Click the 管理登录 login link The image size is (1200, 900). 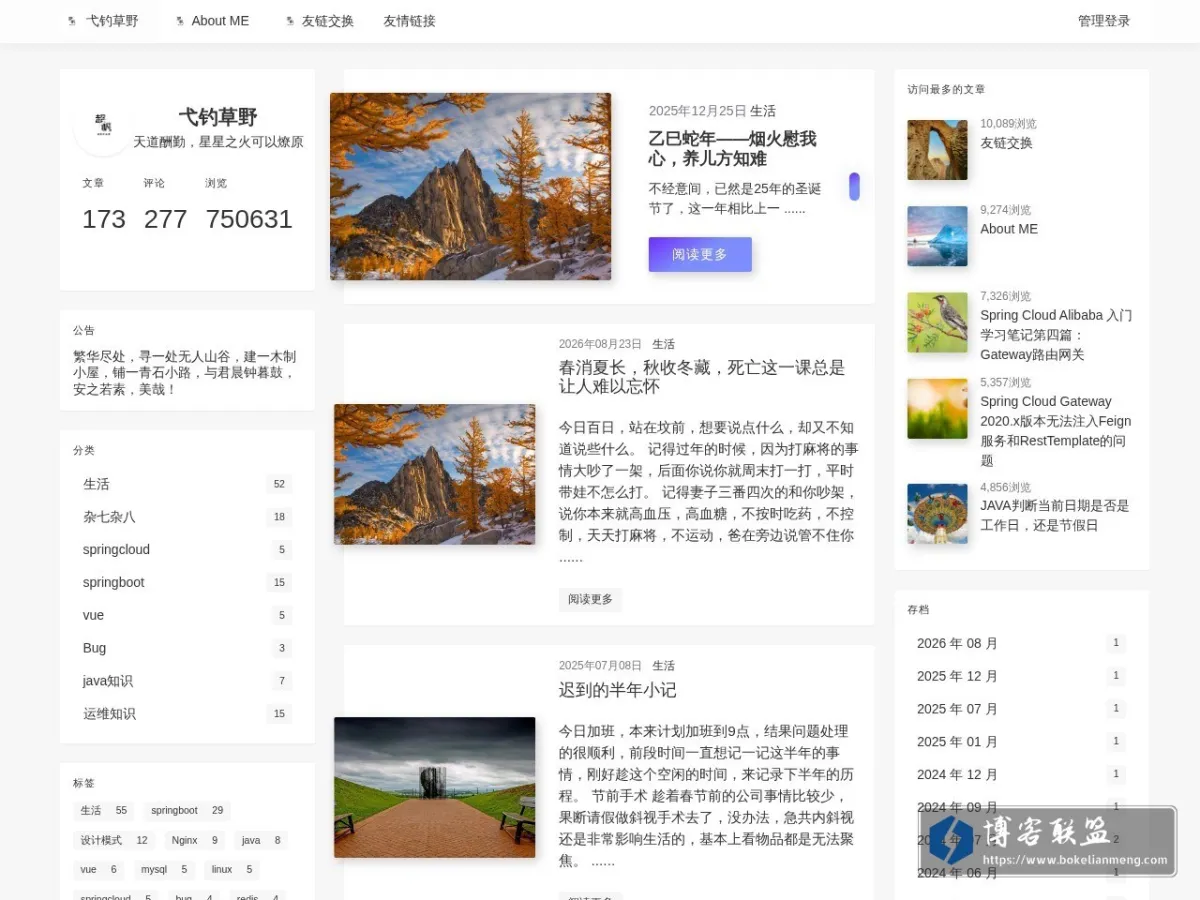coord(1104,21)
